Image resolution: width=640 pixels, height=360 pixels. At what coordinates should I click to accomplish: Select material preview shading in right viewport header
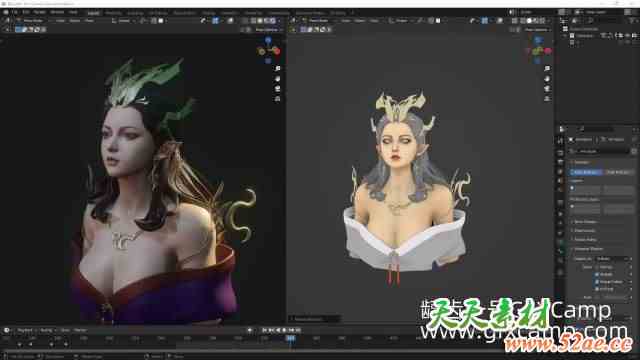point(536,20)
